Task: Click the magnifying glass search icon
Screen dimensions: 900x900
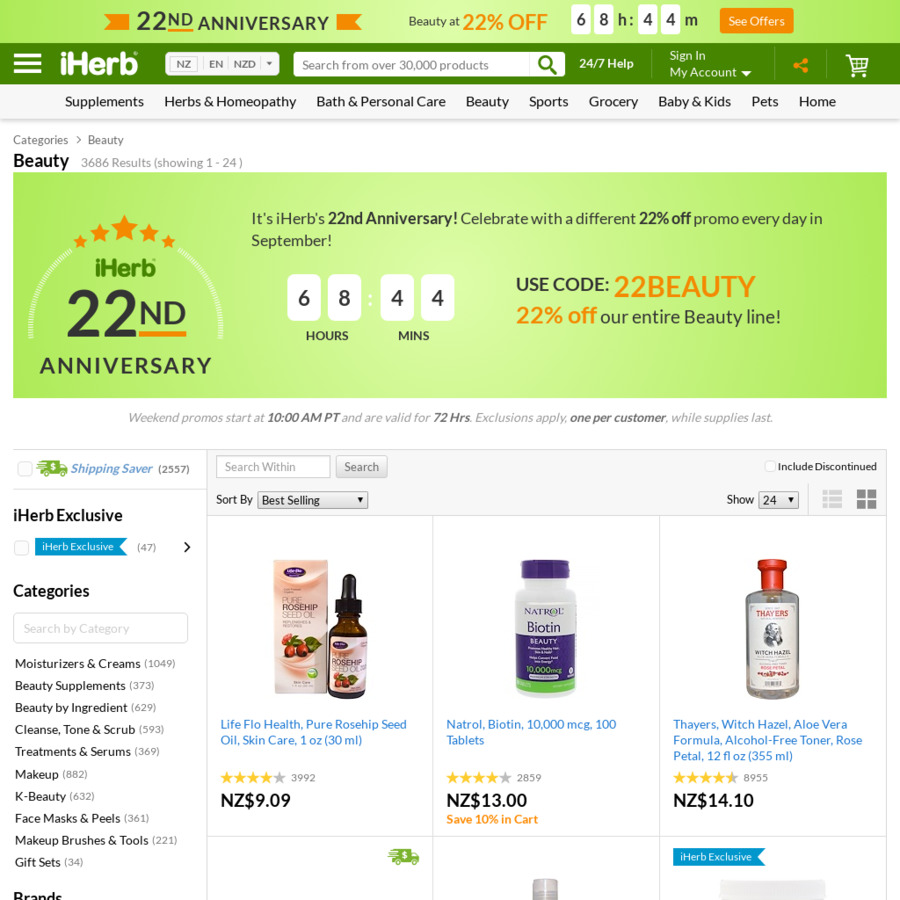Action: coord(547,65)
